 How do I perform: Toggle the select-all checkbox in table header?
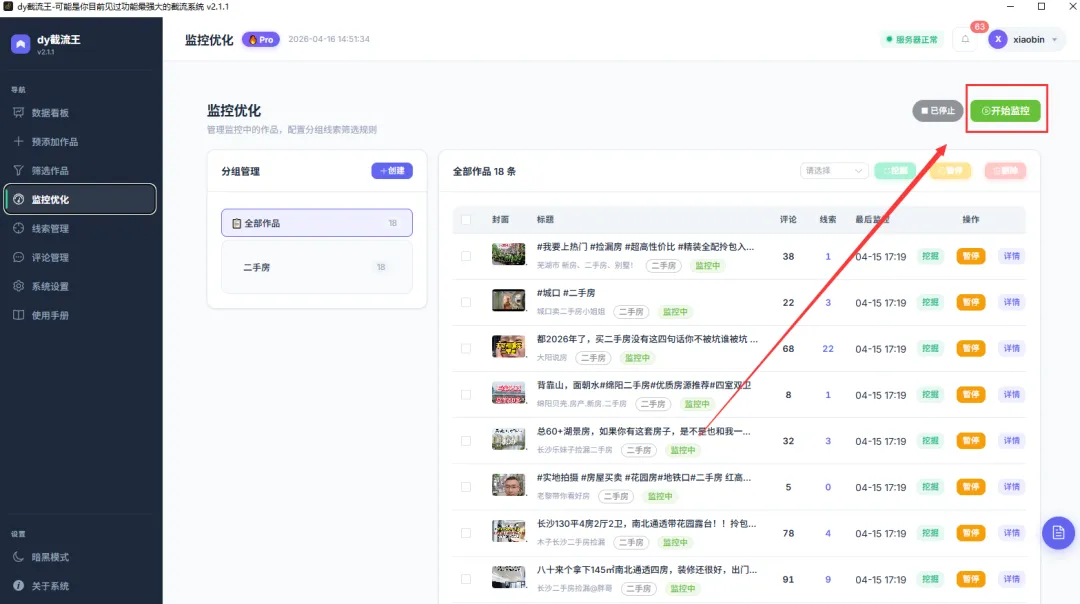(465, 219)
